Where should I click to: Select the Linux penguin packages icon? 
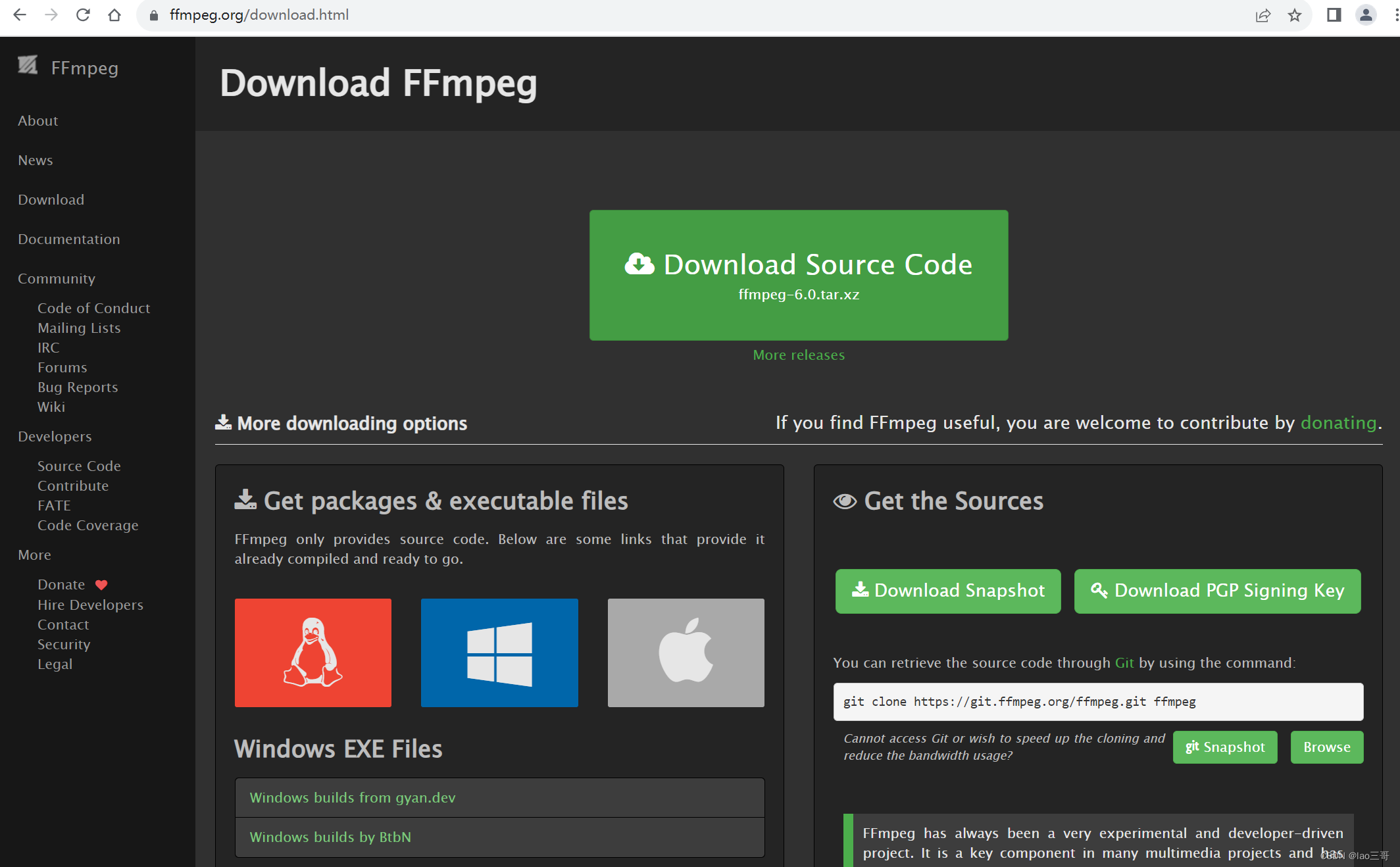312,652
